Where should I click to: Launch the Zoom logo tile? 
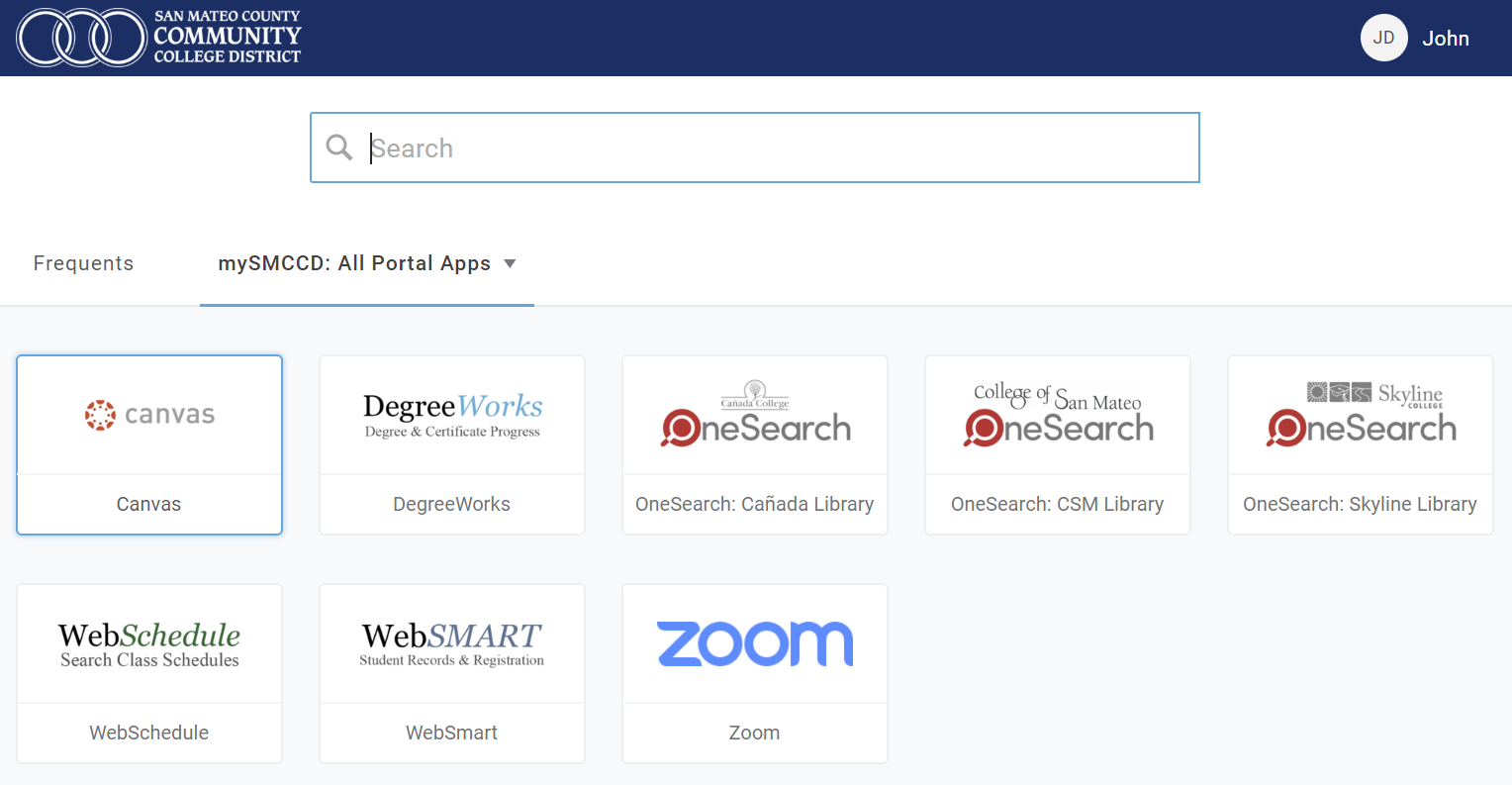pyautogui.click(x=755, y=643)
